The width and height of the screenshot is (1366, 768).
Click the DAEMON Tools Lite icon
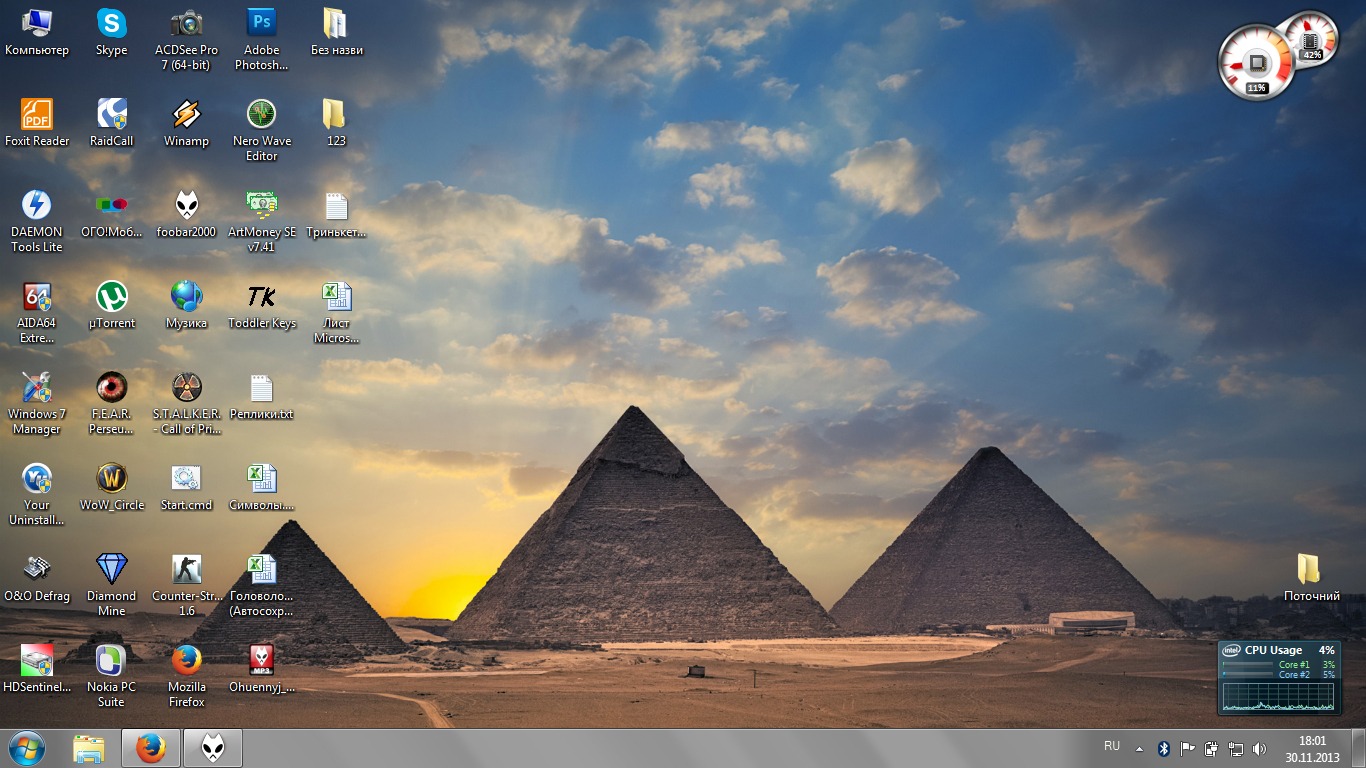coord(37,206)
